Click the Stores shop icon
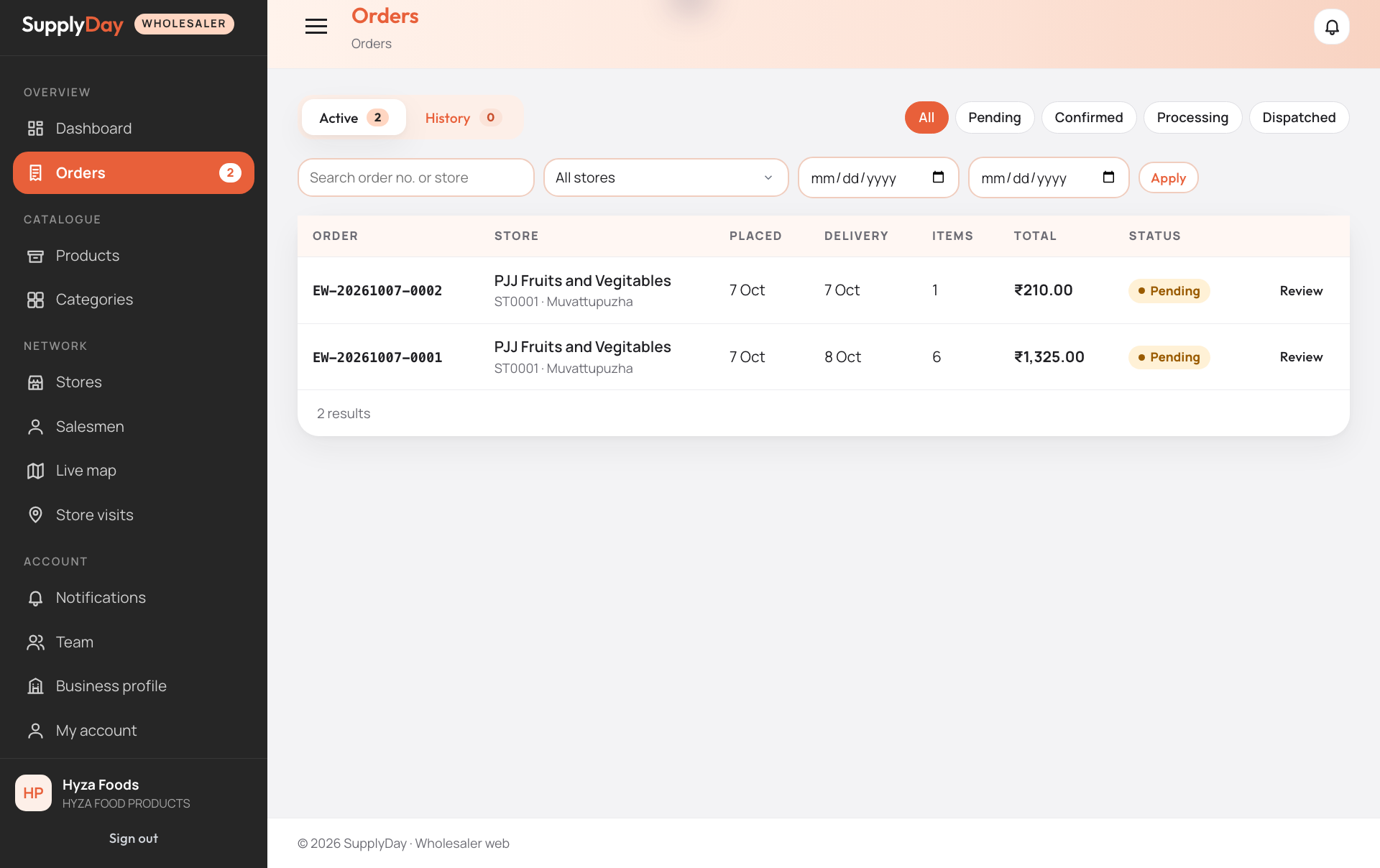The width and height of the screenshot is (1380, 868). (35, 382)
